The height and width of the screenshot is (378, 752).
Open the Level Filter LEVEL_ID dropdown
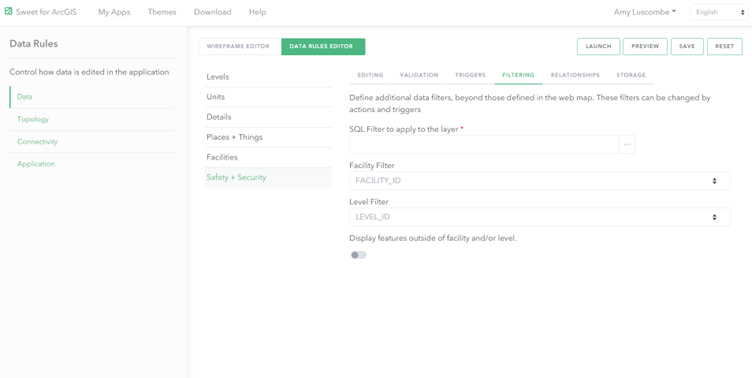point(540,217)
